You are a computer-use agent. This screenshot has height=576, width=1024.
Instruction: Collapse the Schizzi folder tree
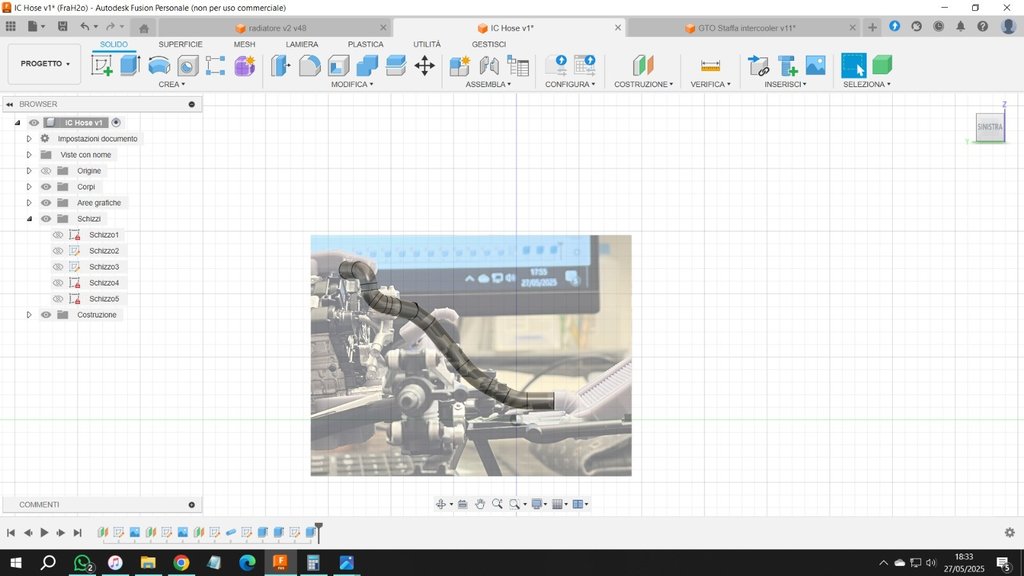[29, 219]
